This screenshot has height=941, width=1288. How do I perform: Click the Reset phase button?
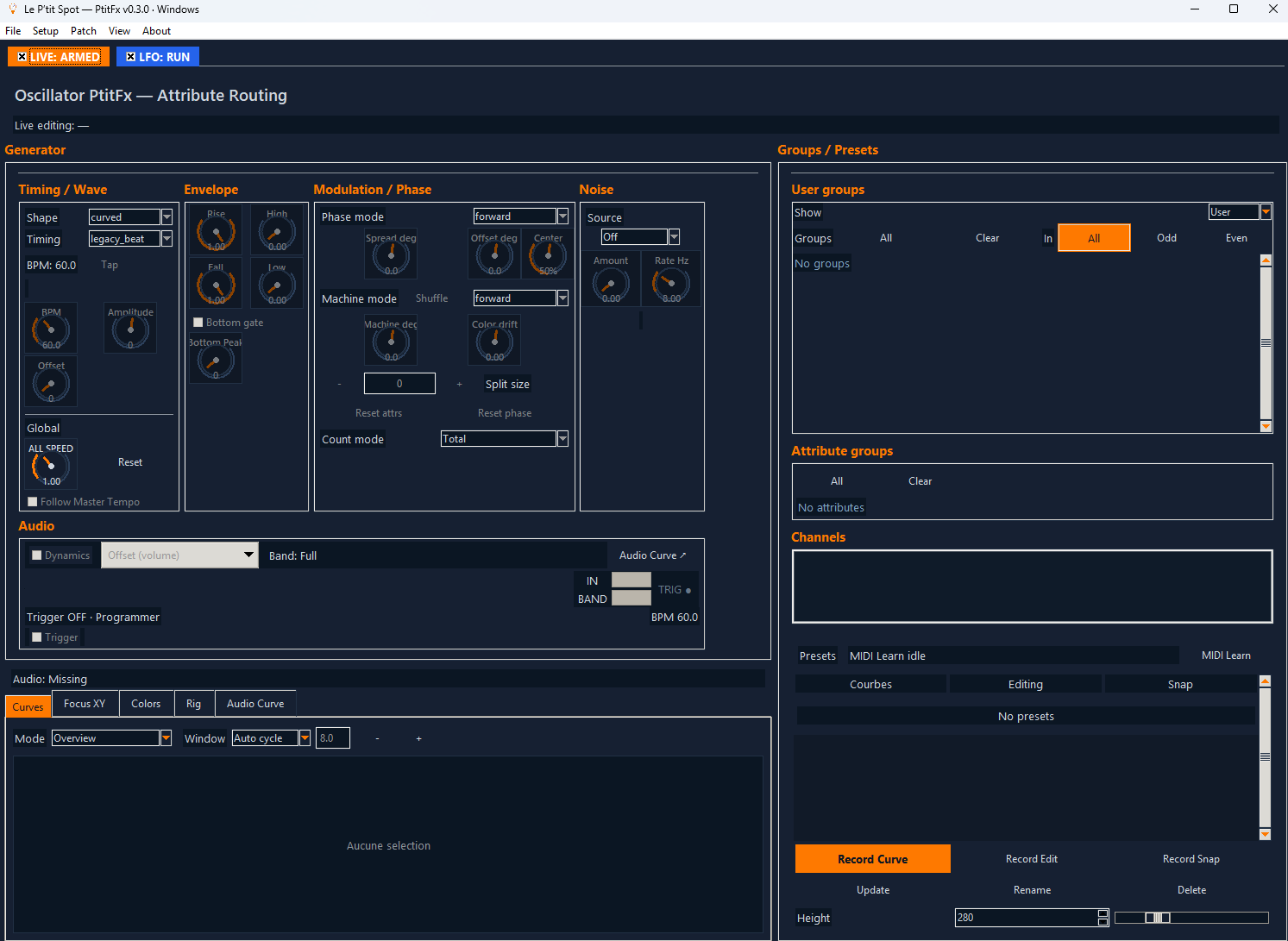tap(505, 413)
